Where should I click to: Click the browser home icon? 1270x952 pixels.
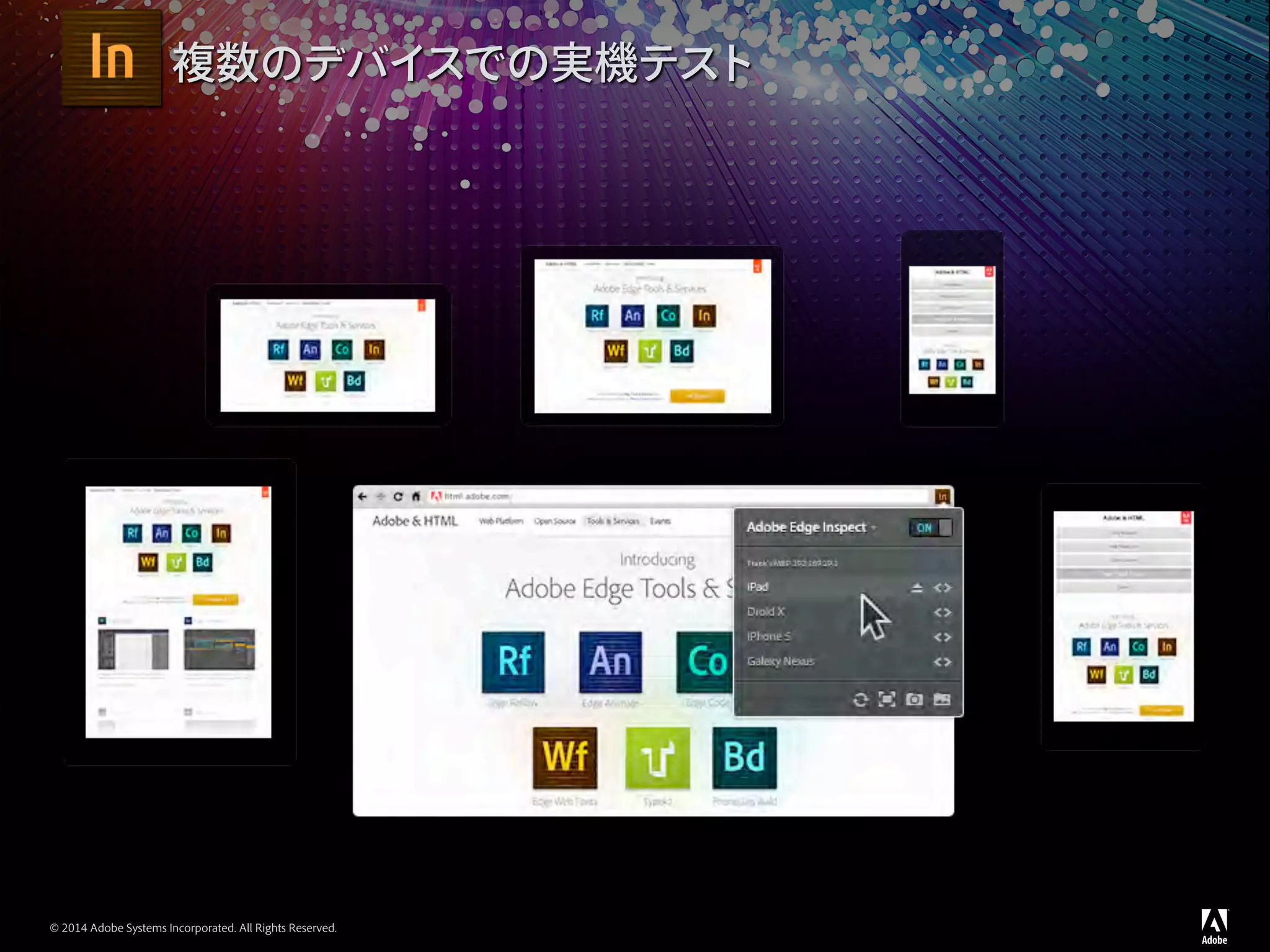(x=416, y=496)
